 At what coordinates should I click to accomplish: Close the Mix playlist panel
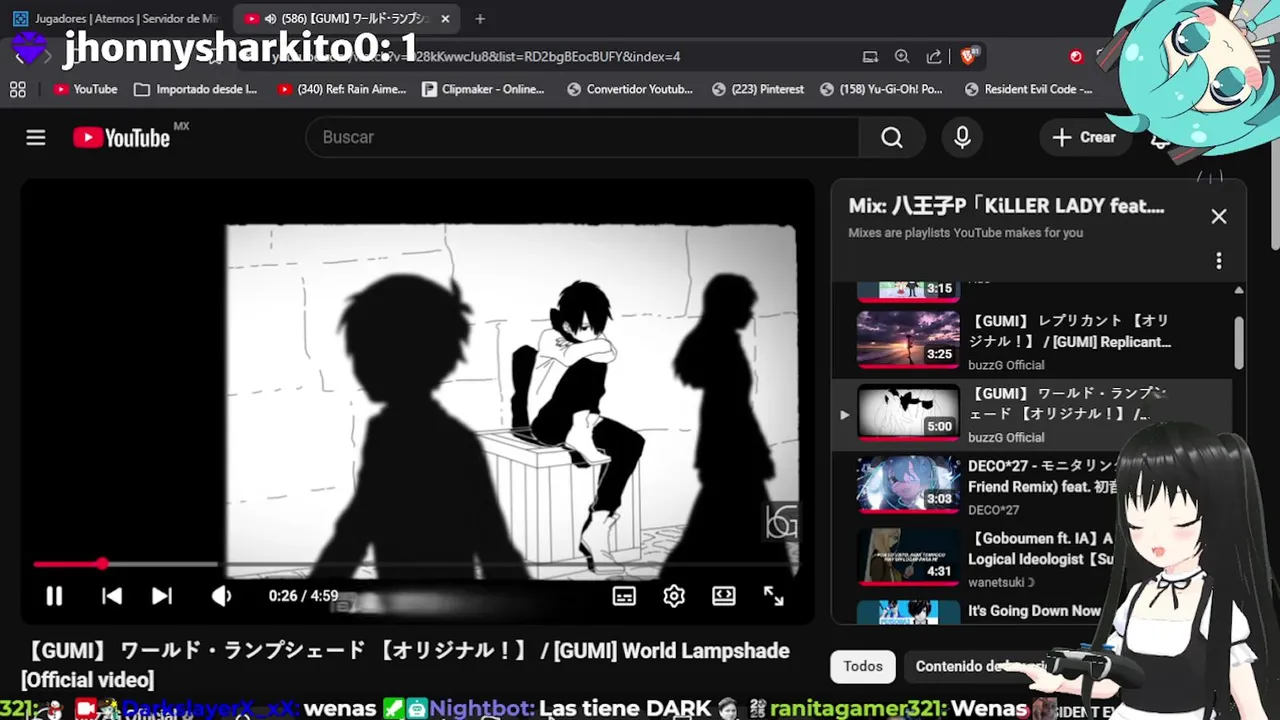(x=1218, y=216)
